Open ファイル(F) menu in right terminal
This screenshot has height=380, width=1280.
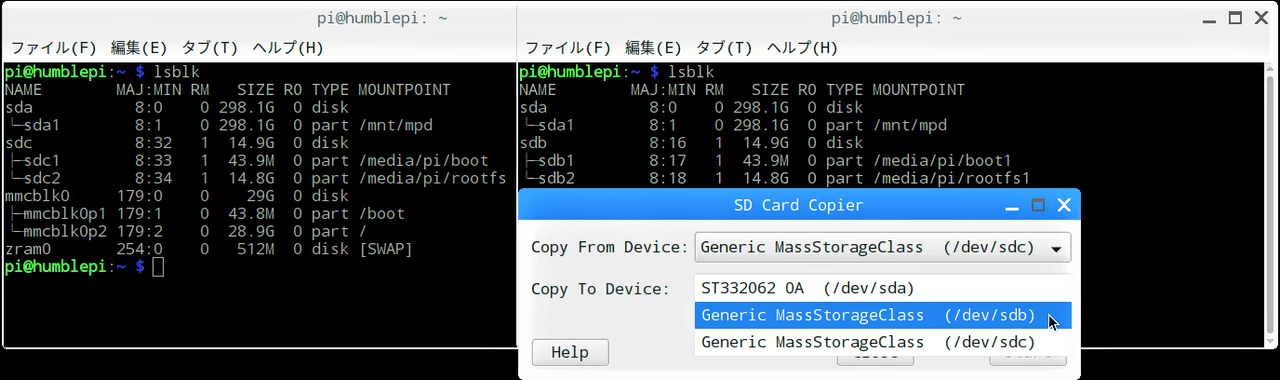(x=567, y=48)
